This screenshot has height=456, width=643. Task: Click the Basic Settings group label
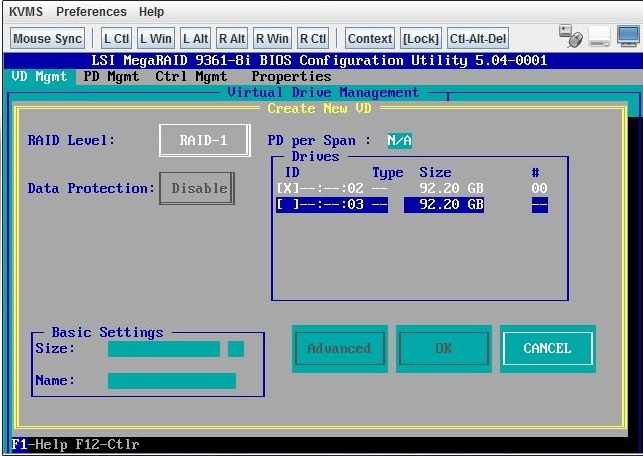pyautogui.click(x=107, y=332)
